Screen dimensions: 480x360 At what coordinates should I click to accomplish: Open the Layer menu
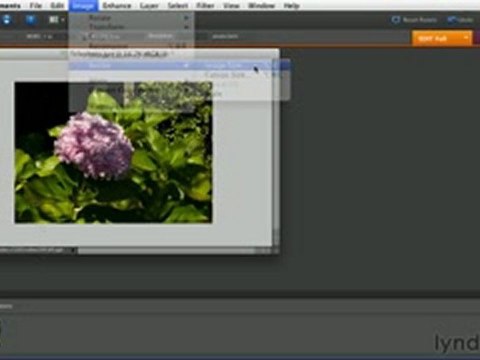pos(149,5)
